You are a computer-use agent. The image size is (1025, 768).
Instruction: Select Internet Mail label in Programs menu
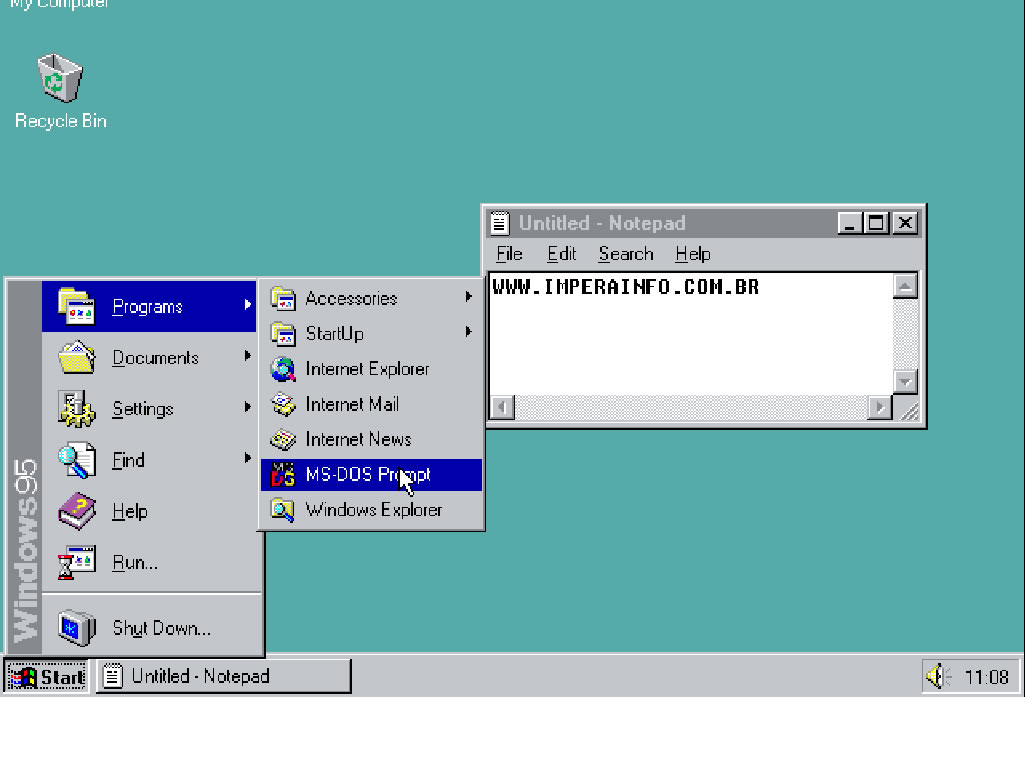[352, 405]
